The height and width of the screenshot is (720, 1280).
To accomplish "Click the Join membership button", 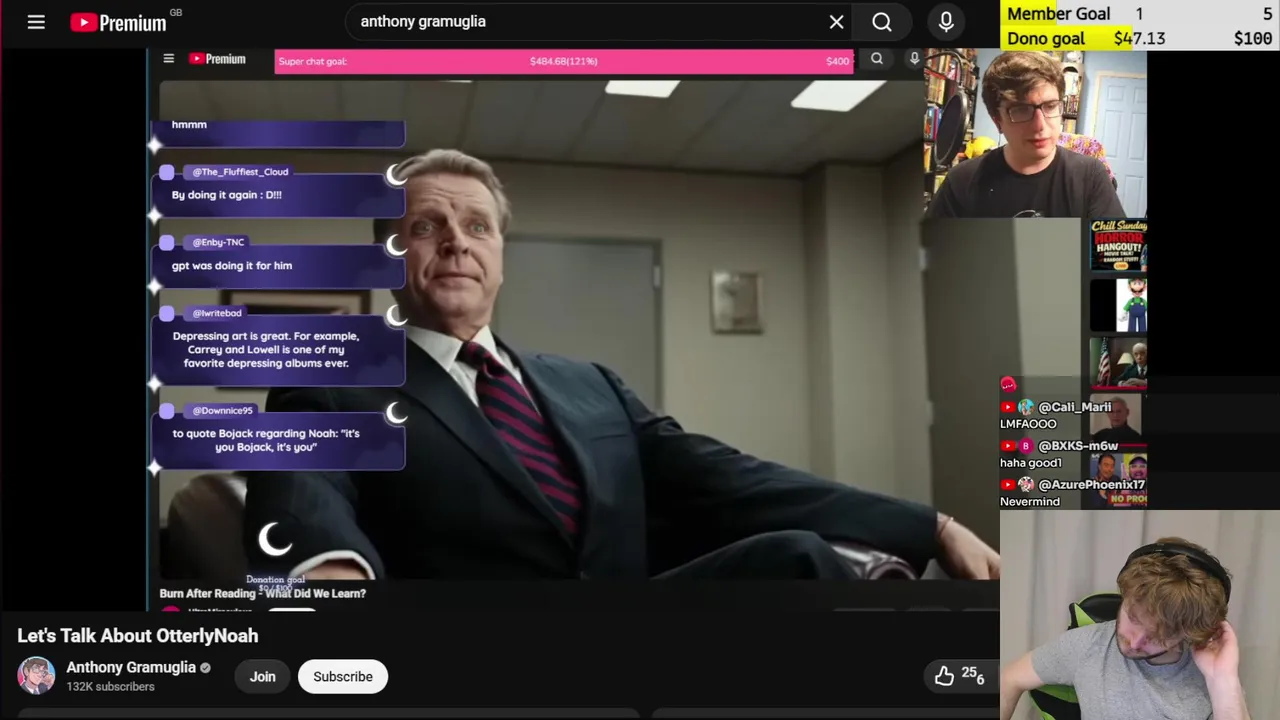I will tap(262, 677).
